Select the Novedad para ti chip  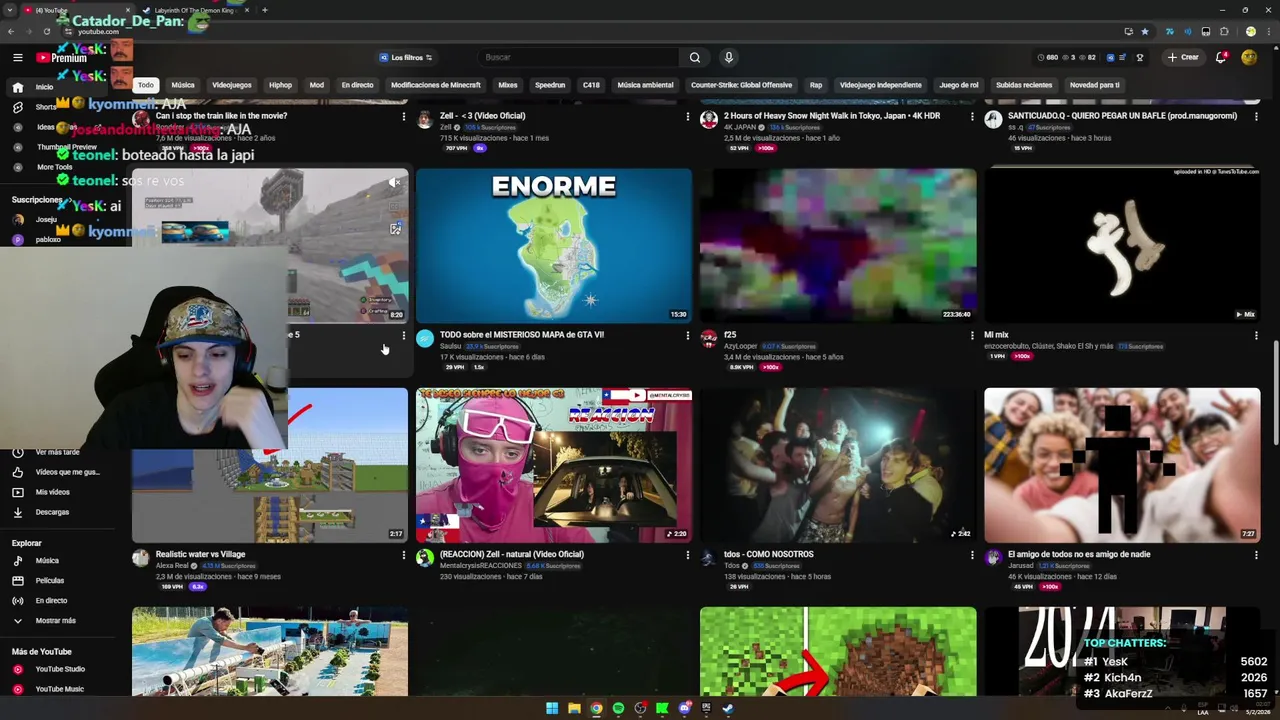pos(1095,85)
